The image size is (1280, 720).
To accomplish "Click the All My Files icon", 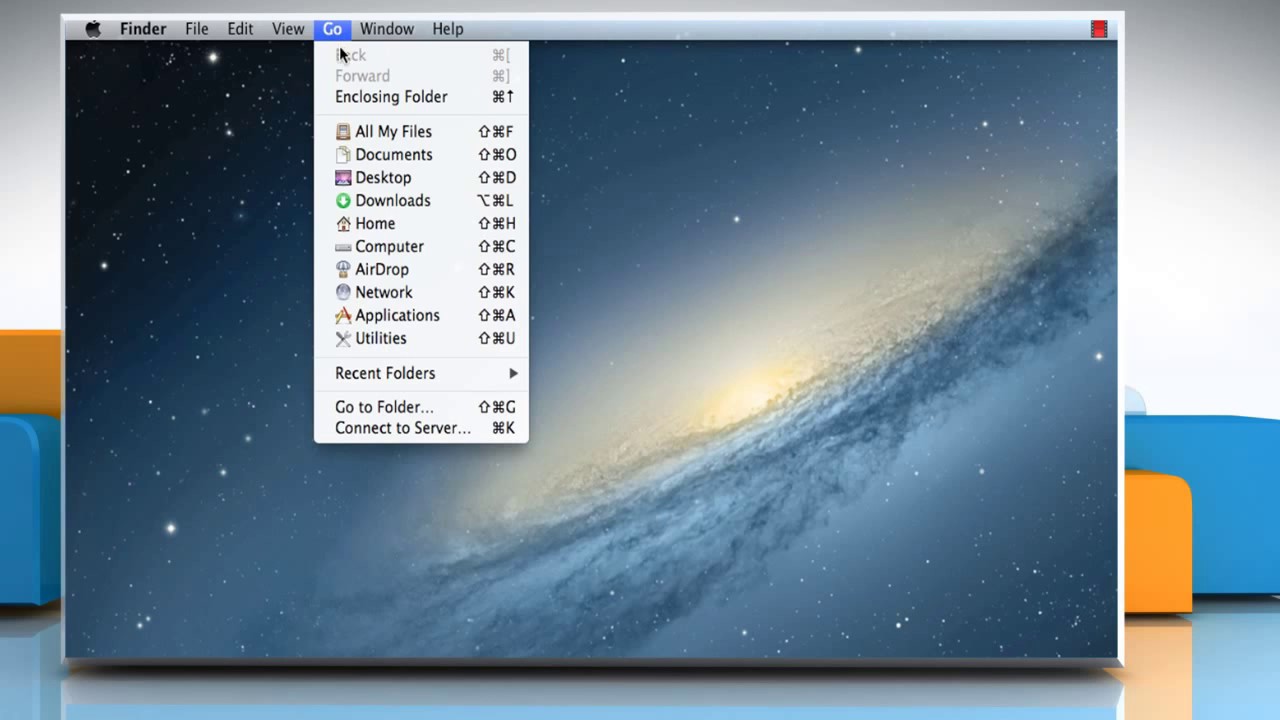I will tap(343, 132).
